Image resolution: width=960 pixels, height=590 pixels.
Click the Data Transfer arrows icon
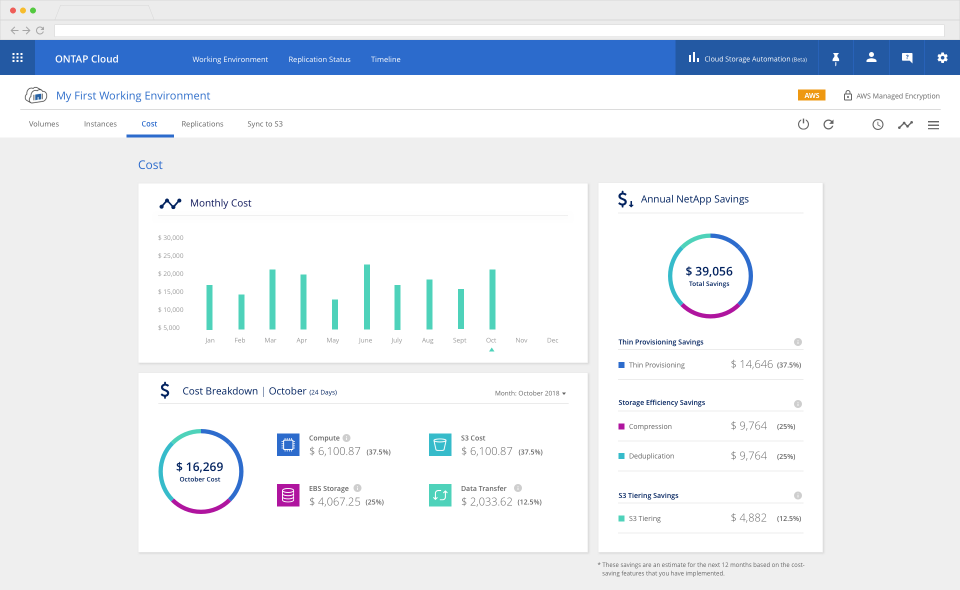pos(440,495)
